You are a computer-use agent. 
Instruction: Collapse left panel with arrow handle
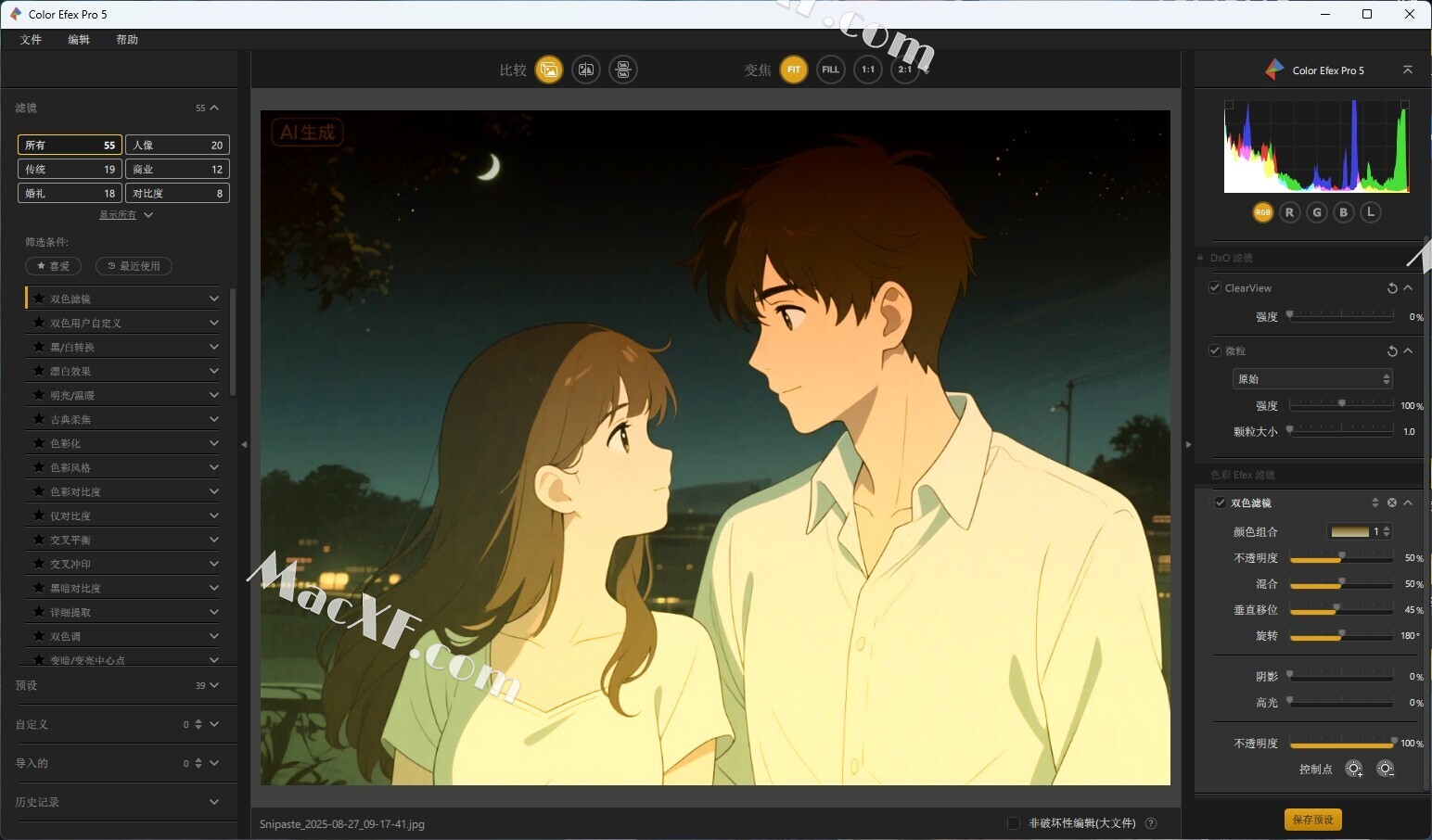pyautogui.click(x=244, y=444)
